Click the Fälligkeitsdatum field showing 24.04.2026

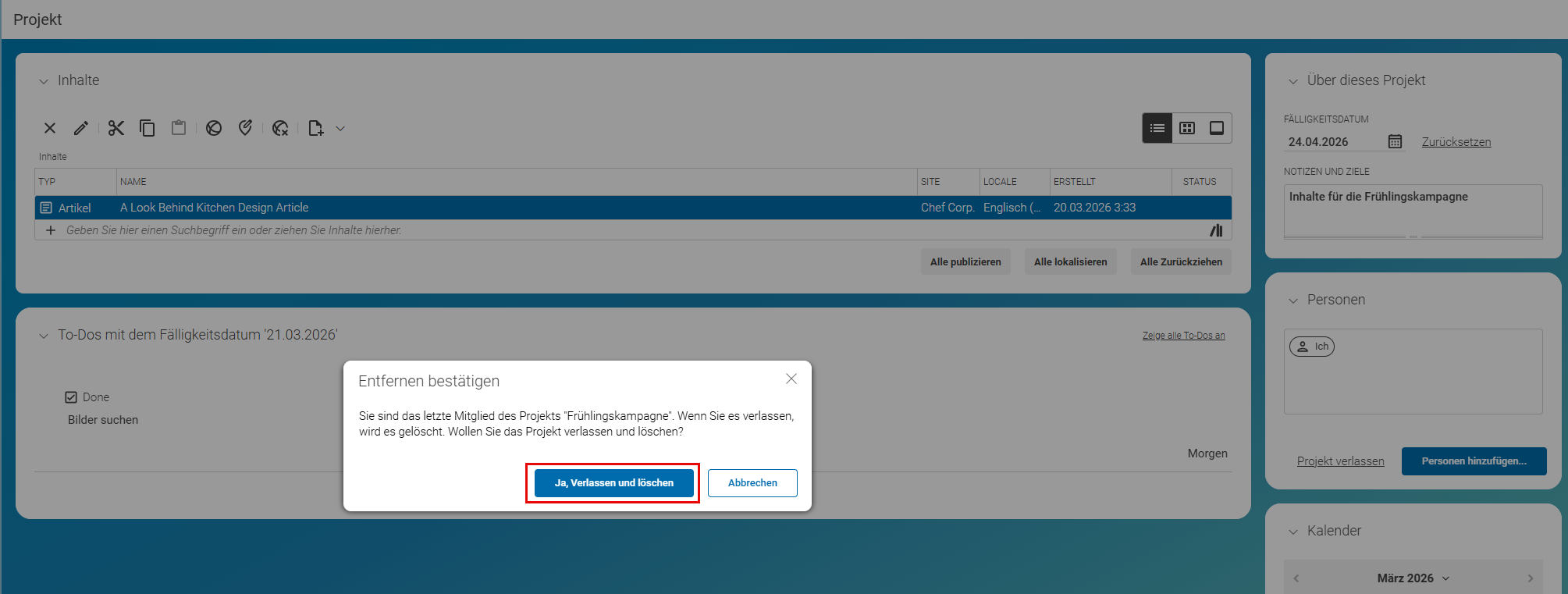click(x=1335, y=142)
